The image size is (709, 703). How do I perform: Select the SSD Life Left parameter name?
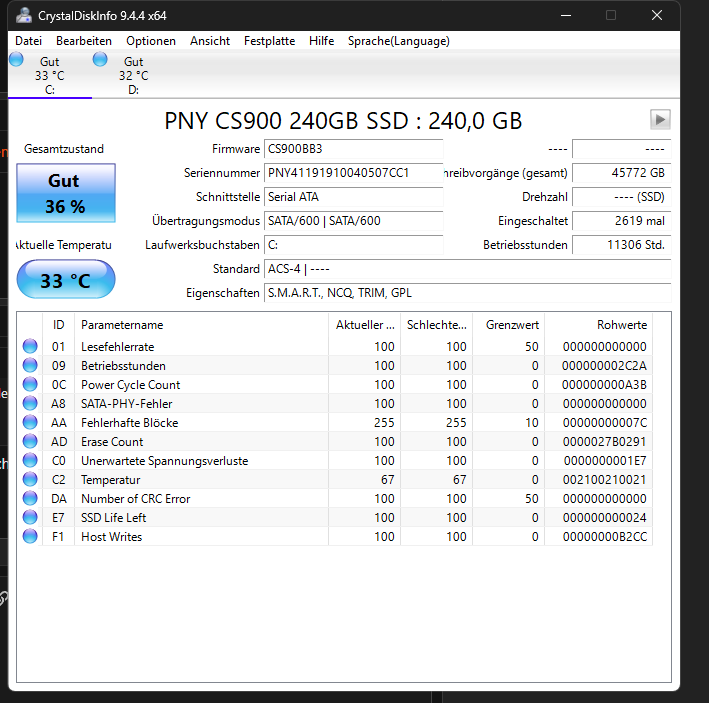click(x=113, y=518)
